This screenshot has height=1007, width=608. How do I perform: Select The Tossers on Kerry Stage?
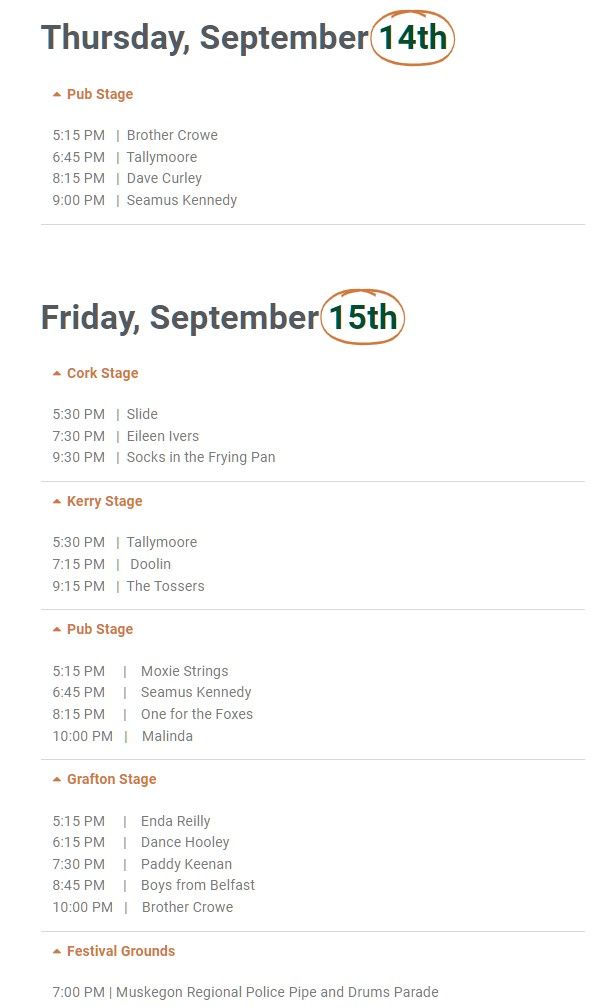pos(166,586)
